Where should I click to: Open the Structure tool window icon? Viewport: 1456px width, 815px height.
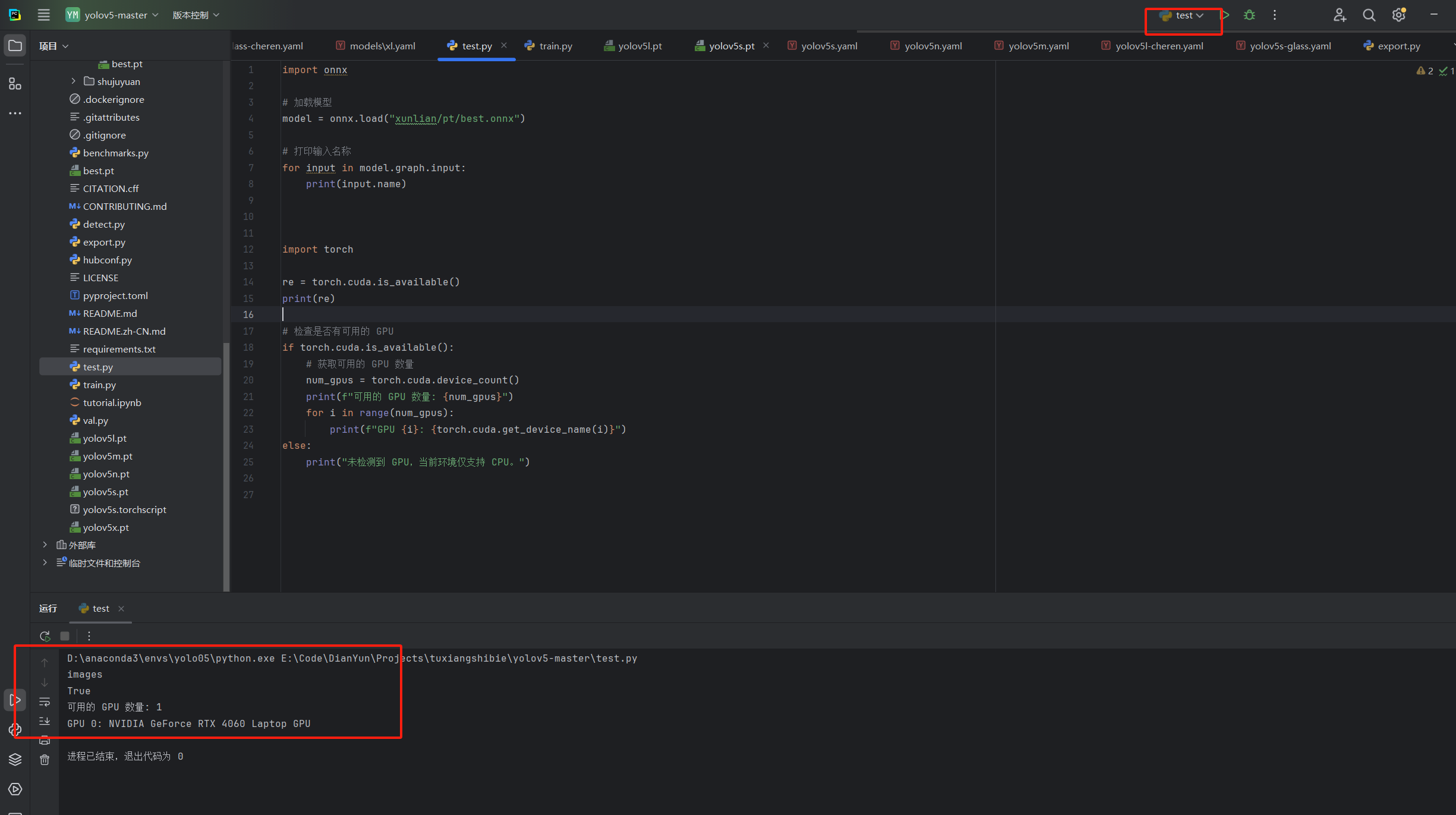point(15,84)
